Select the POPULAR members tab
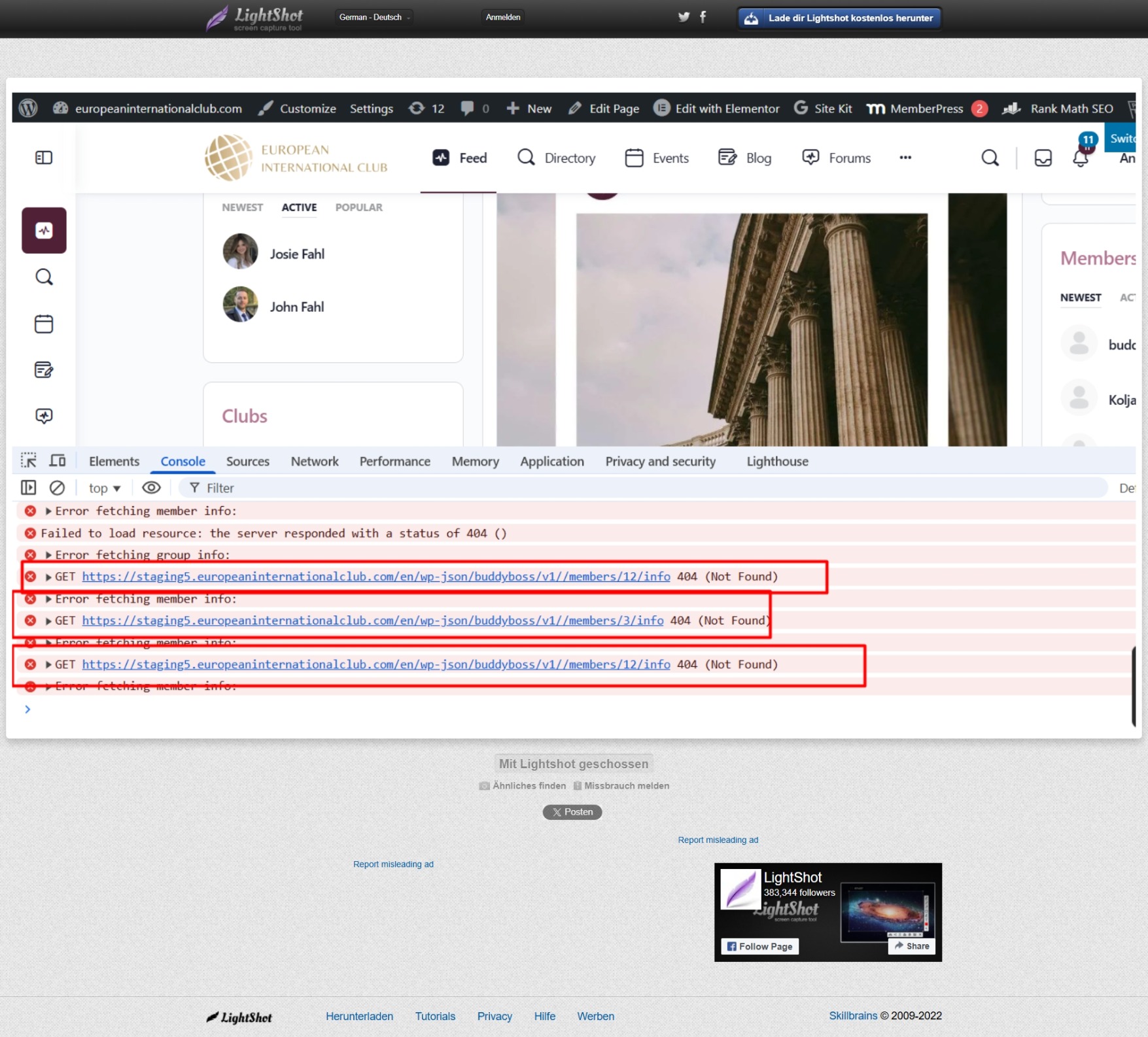1148x1037 pixels. 358,207
